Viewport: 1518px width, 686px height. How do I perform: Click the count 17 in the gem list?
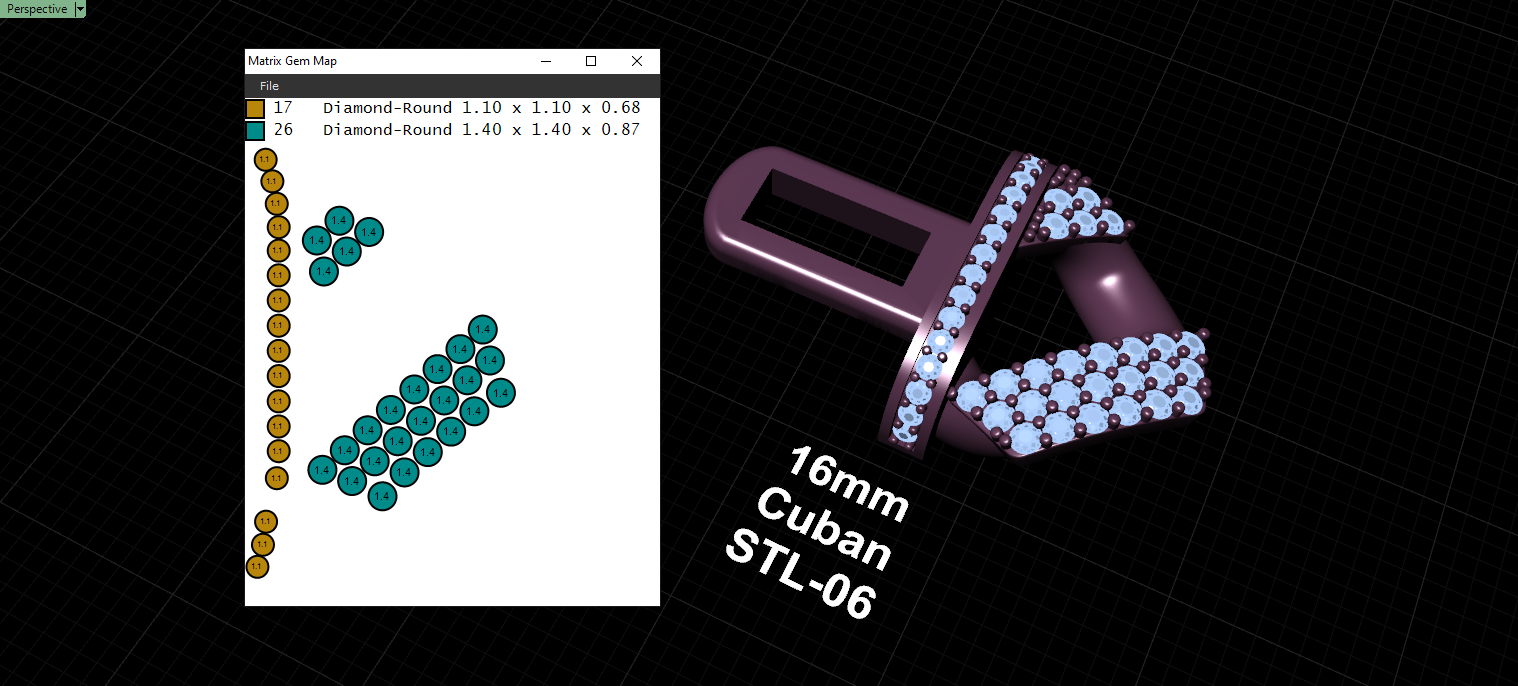point(283,108)
